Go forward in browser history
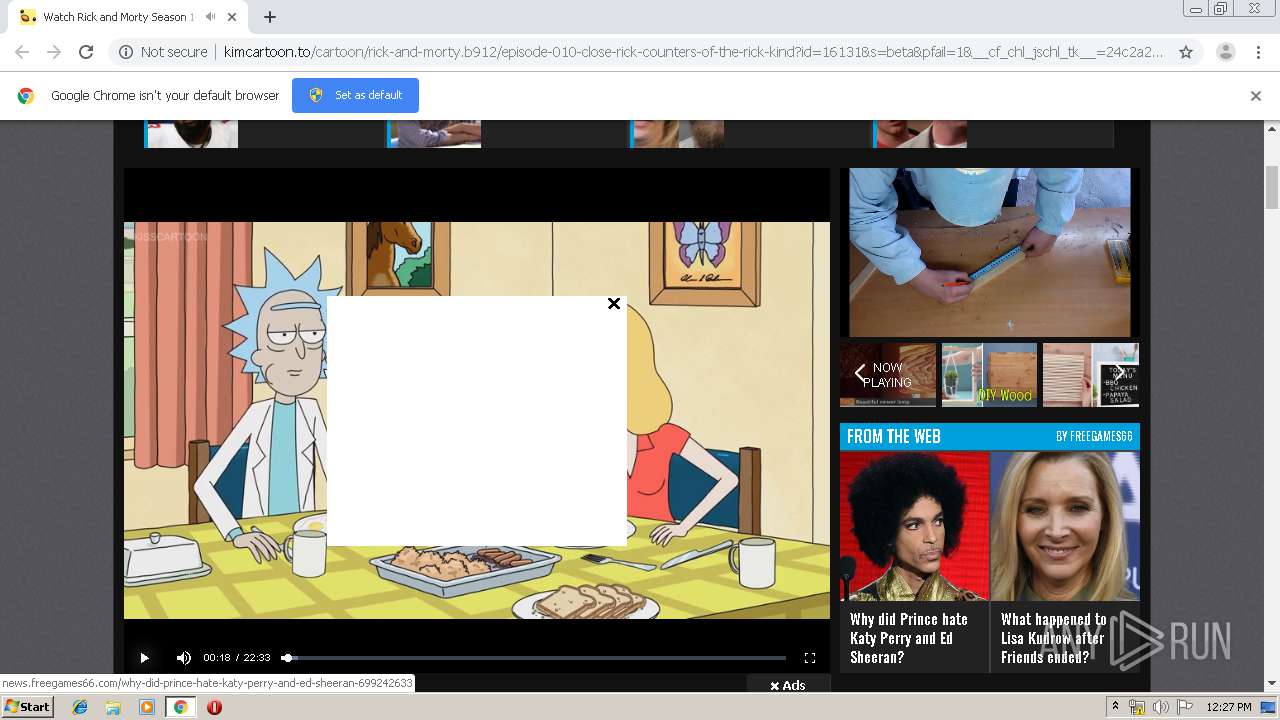The image size is (1280, 720). click(54, 52)
